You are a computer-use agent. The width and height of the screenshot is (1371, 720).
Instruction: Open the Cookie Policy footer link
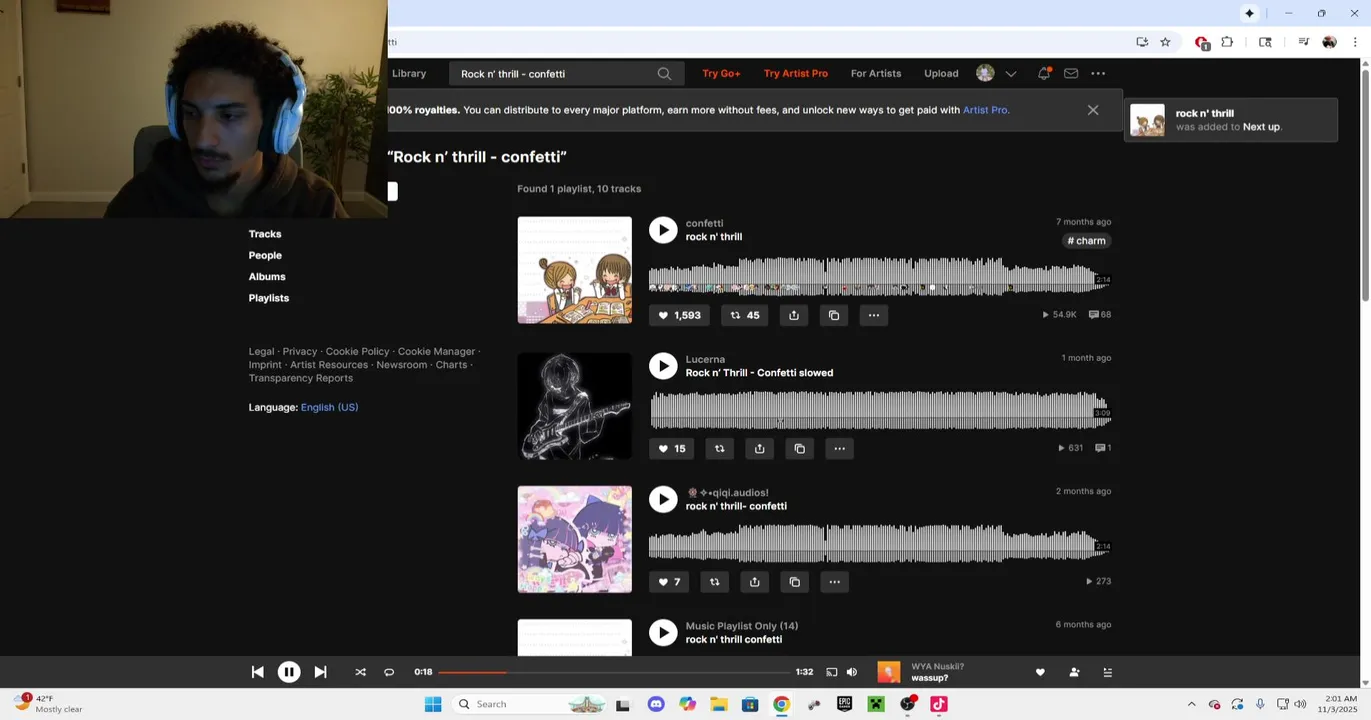pos(357,352)
